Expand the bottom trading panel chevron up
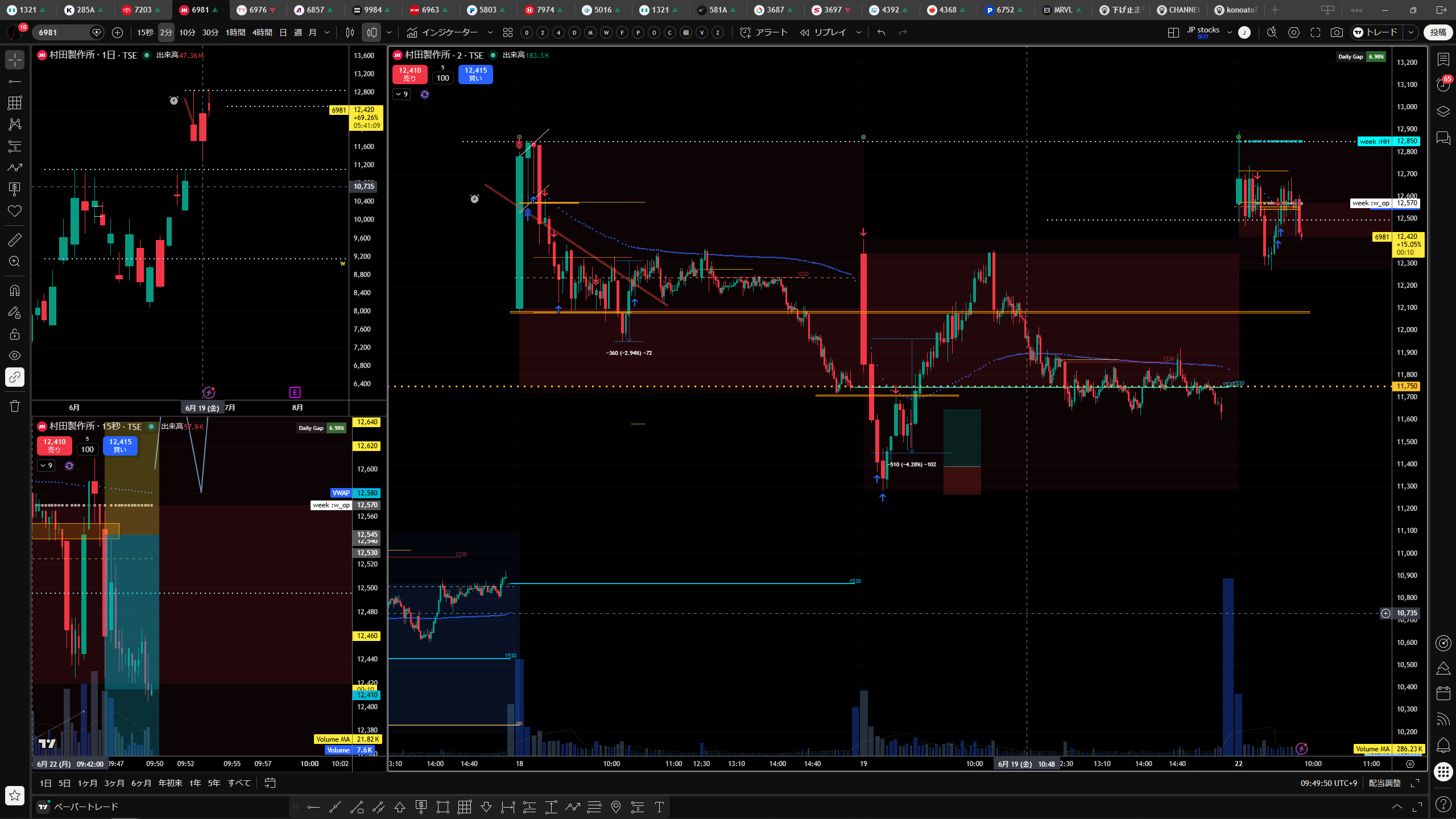 pos(1397,806)
